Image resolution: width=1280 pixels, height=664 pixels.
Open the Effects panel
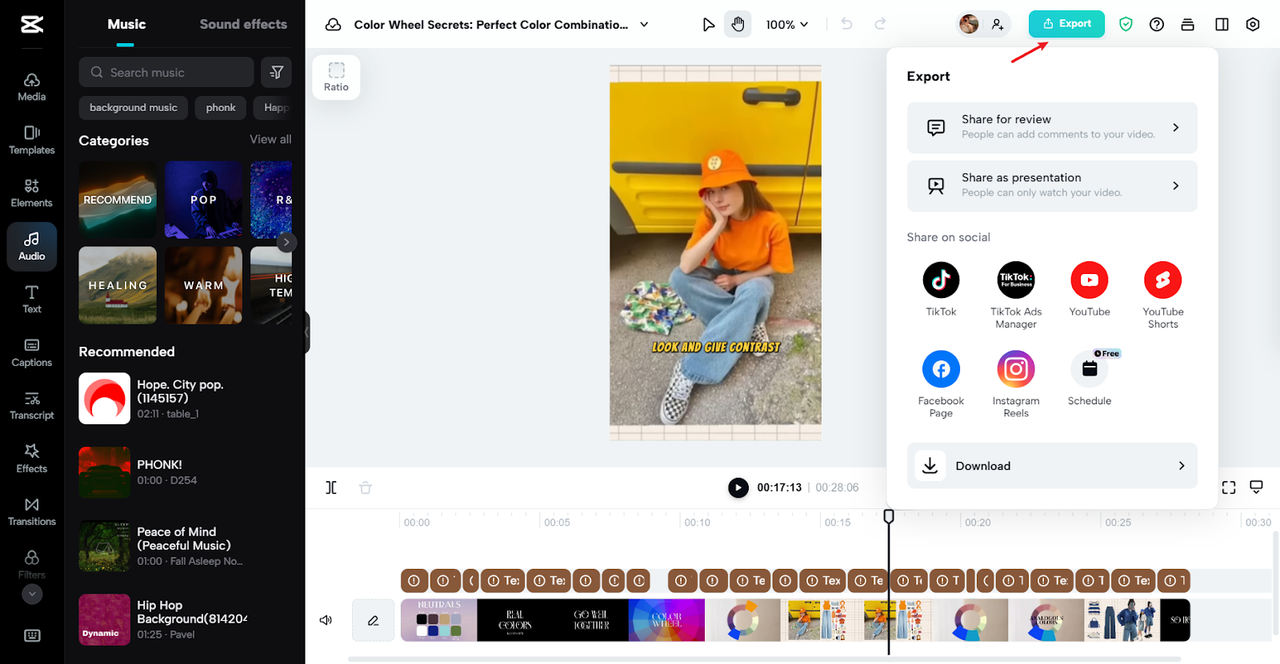click(32, 458)
